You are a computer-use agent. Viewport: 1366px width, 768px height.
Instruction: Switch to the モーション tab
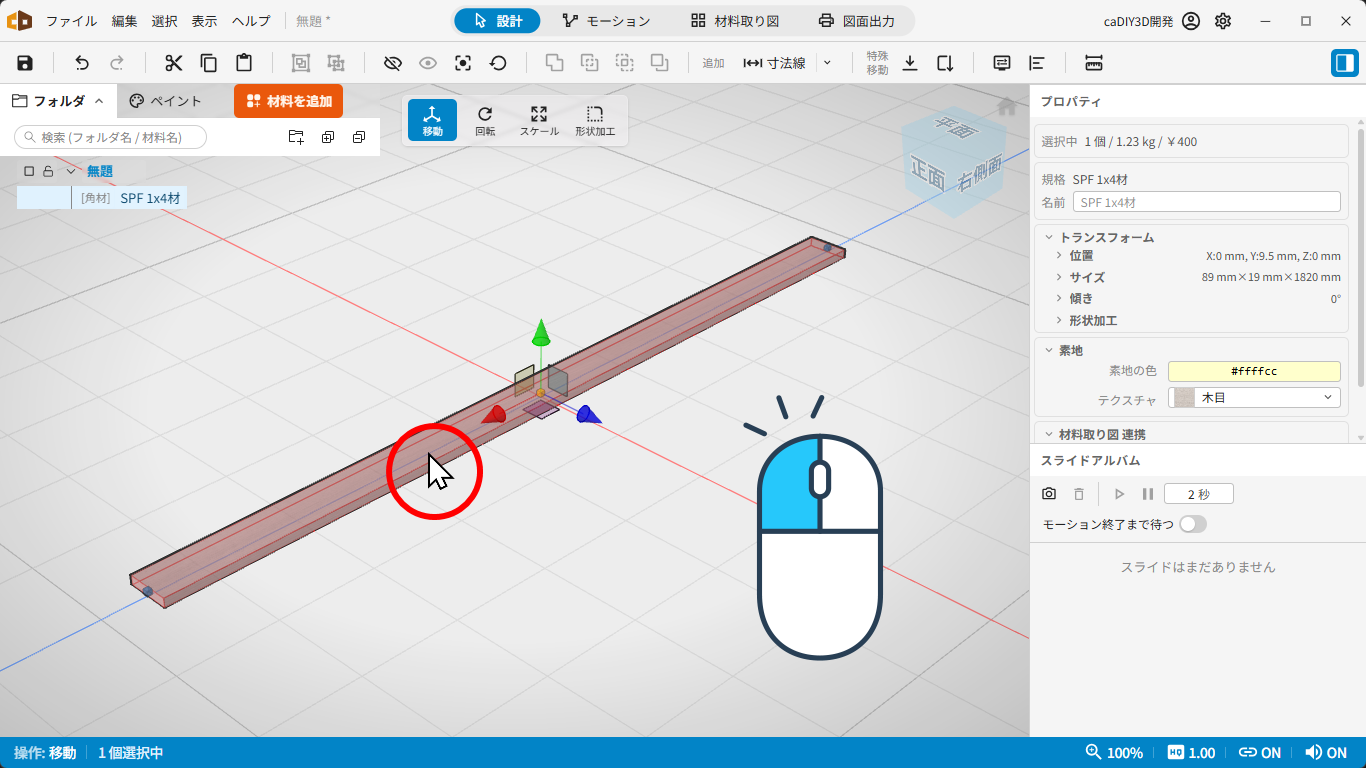coord(606,21)
